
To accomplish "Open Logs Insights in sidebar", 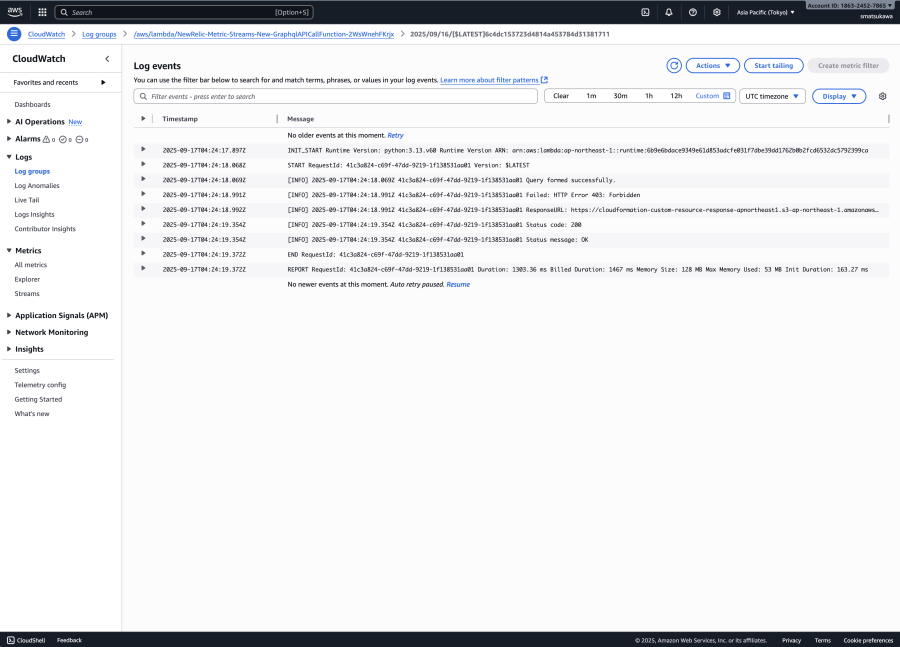I will point(34,214).
